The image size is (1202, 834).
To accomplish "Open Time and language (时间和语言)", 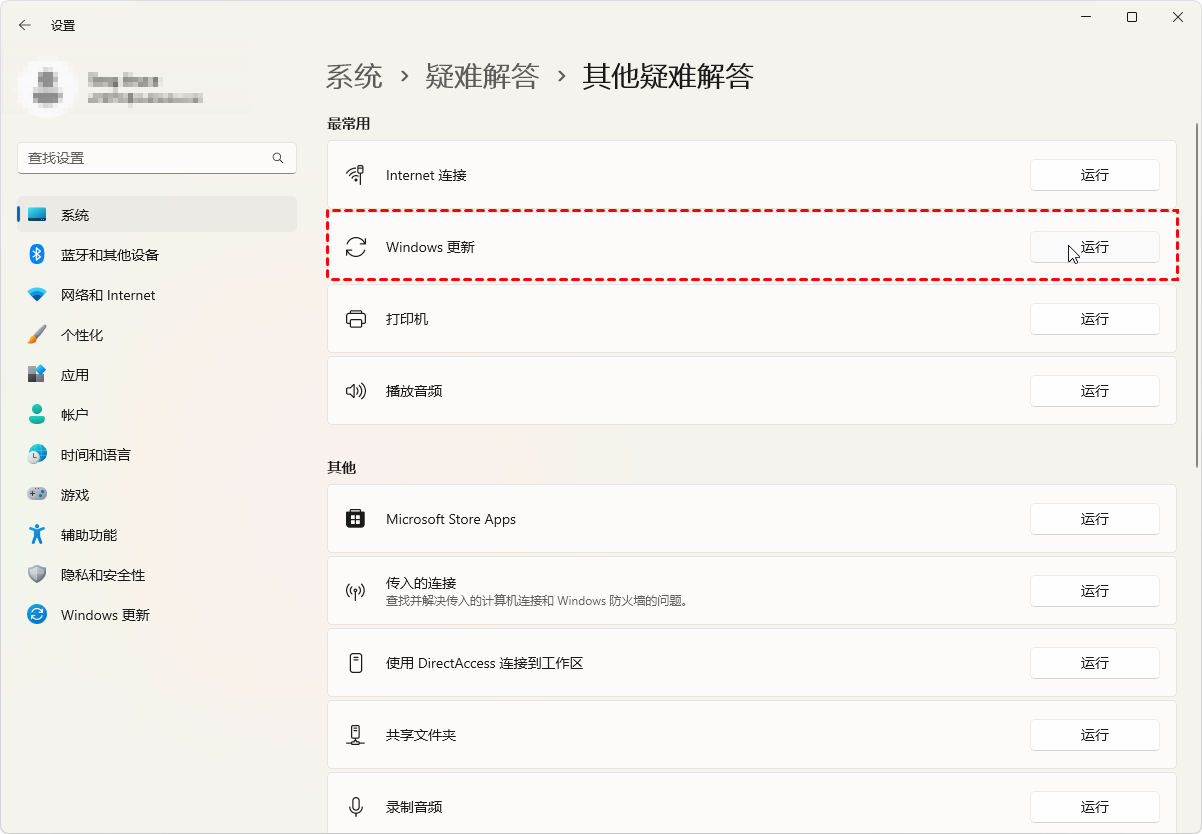I will 96,455.
